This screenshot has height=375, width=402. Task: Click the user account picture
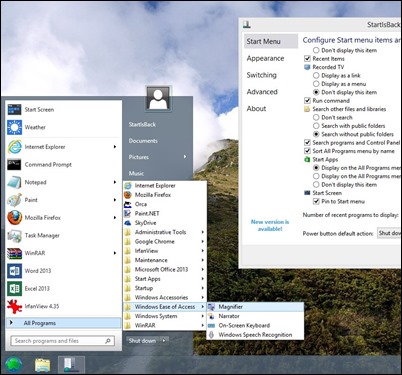158,98
